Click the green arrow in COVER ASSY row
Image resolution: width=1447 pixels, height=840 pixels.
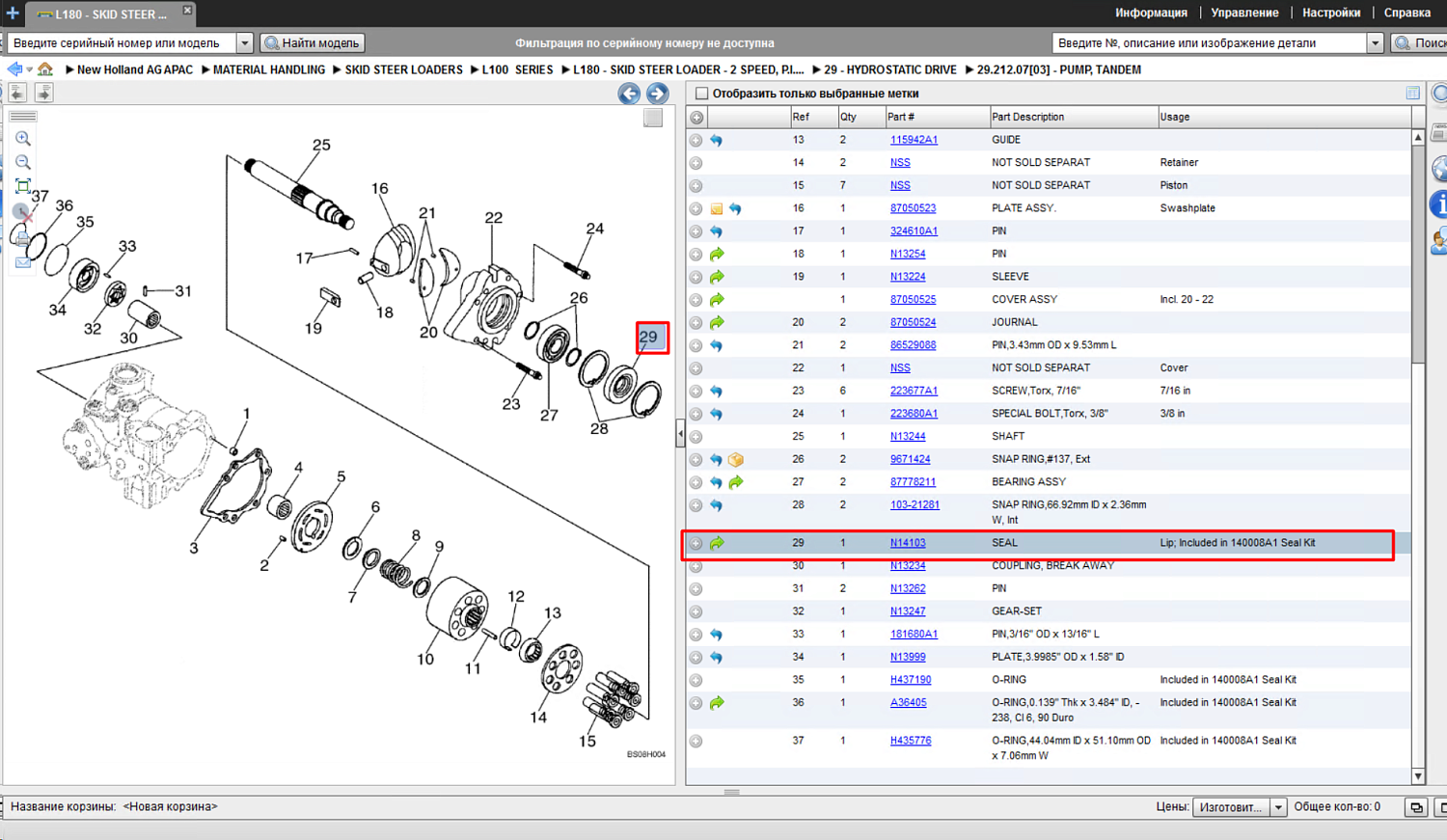(x=717, y=300)
